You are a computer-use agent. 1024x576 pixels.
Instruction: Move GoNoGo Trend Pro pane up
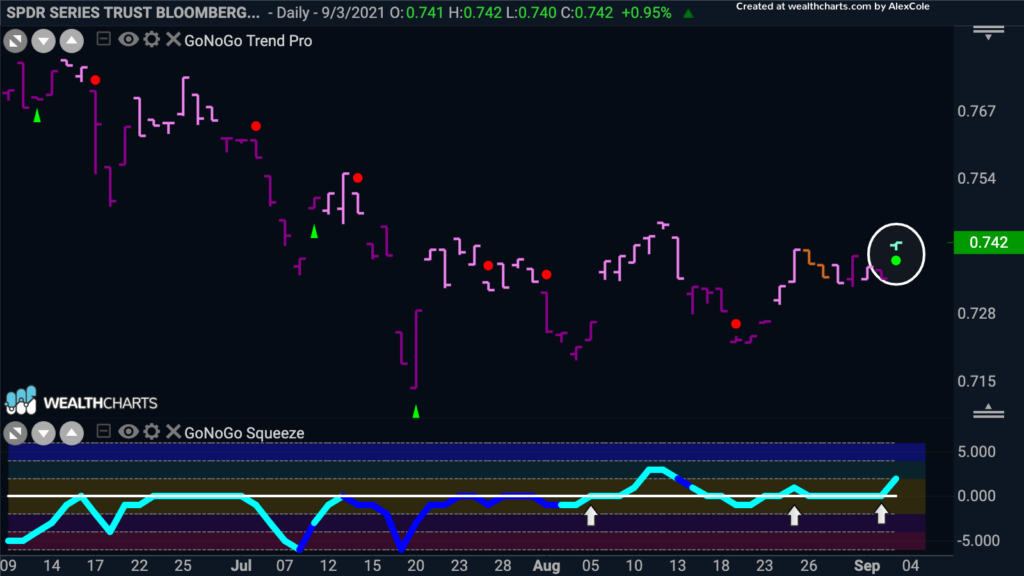(71, 41)
